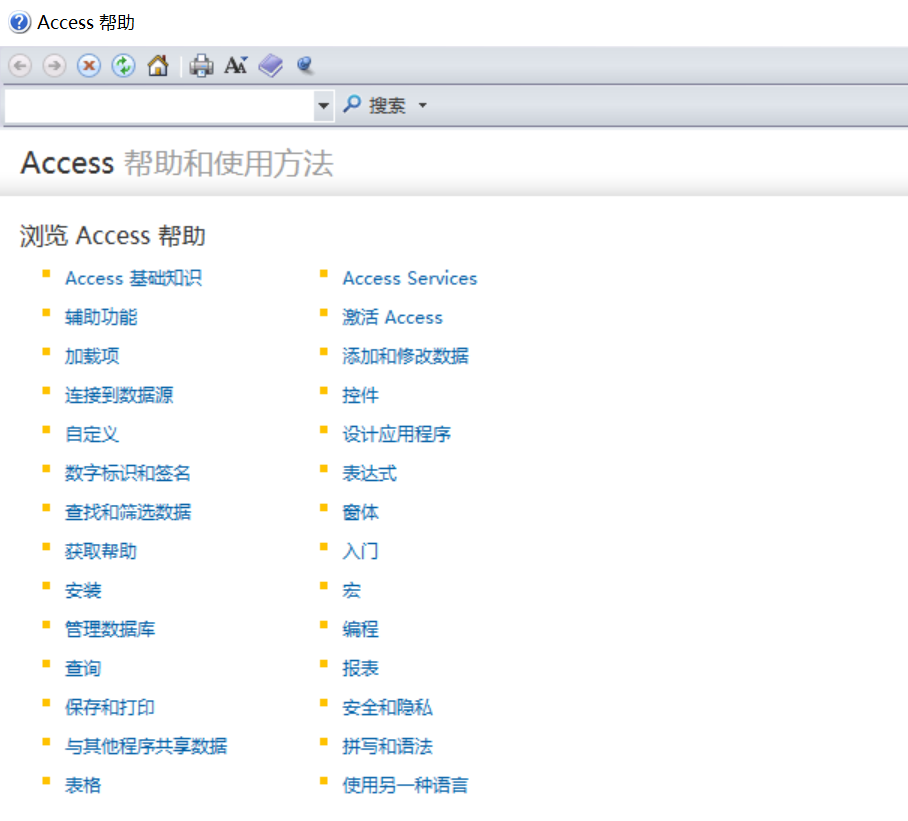Click the Back navigation arrow
Viewport: 908px width, 821px height.
(x=20, y=65)
